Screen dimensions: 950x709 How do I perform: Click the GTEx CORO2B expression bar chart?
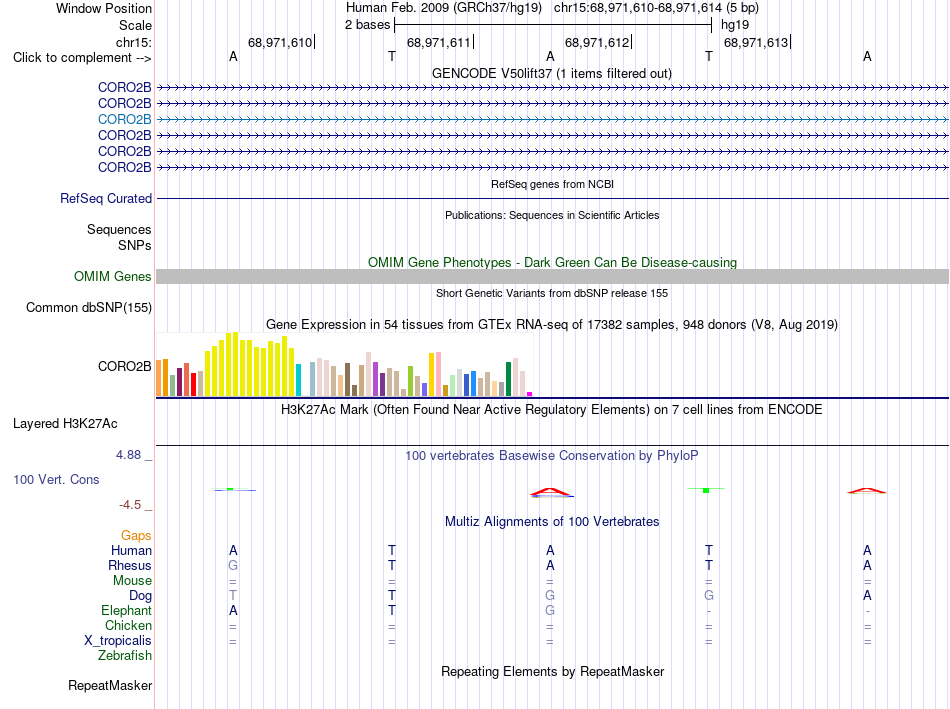pyautogui.click(x=344, y=364)
